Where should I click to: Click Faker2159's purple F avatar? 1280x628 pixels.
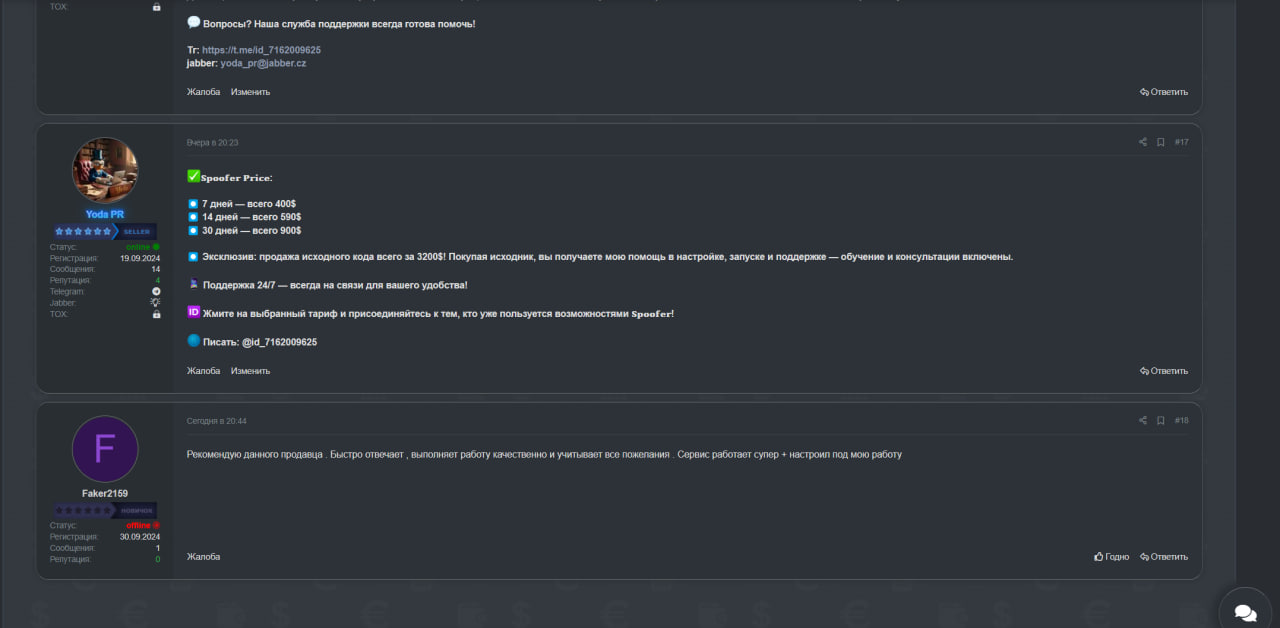[105, 449]
